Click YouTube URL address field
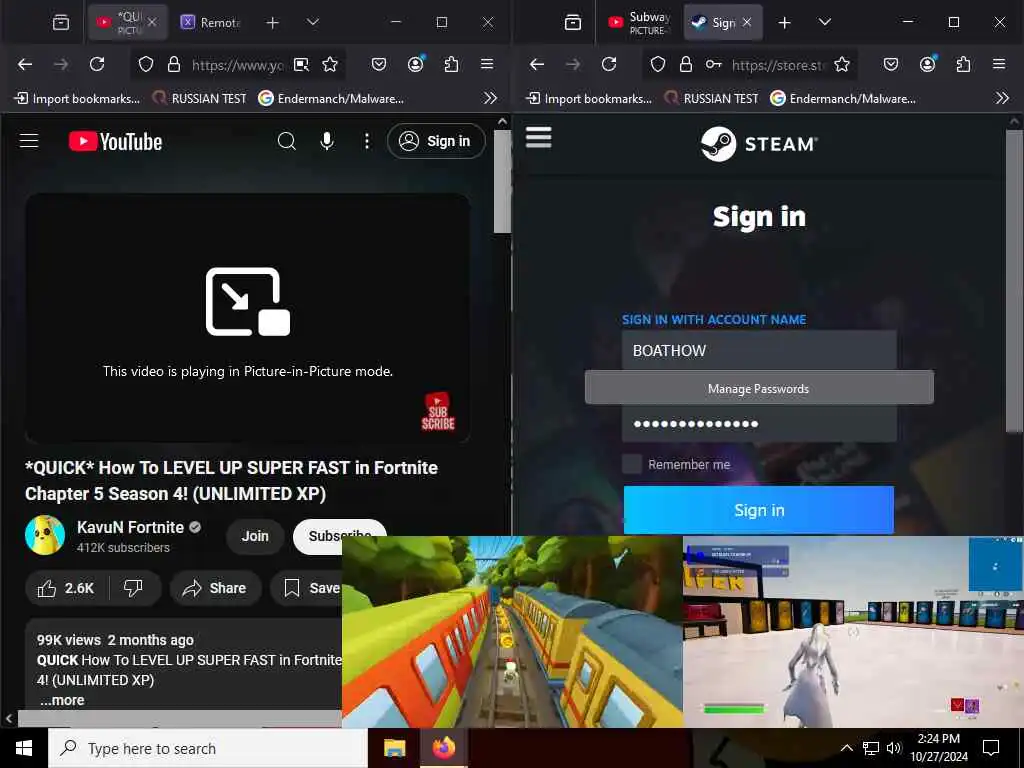 point(237,65)
